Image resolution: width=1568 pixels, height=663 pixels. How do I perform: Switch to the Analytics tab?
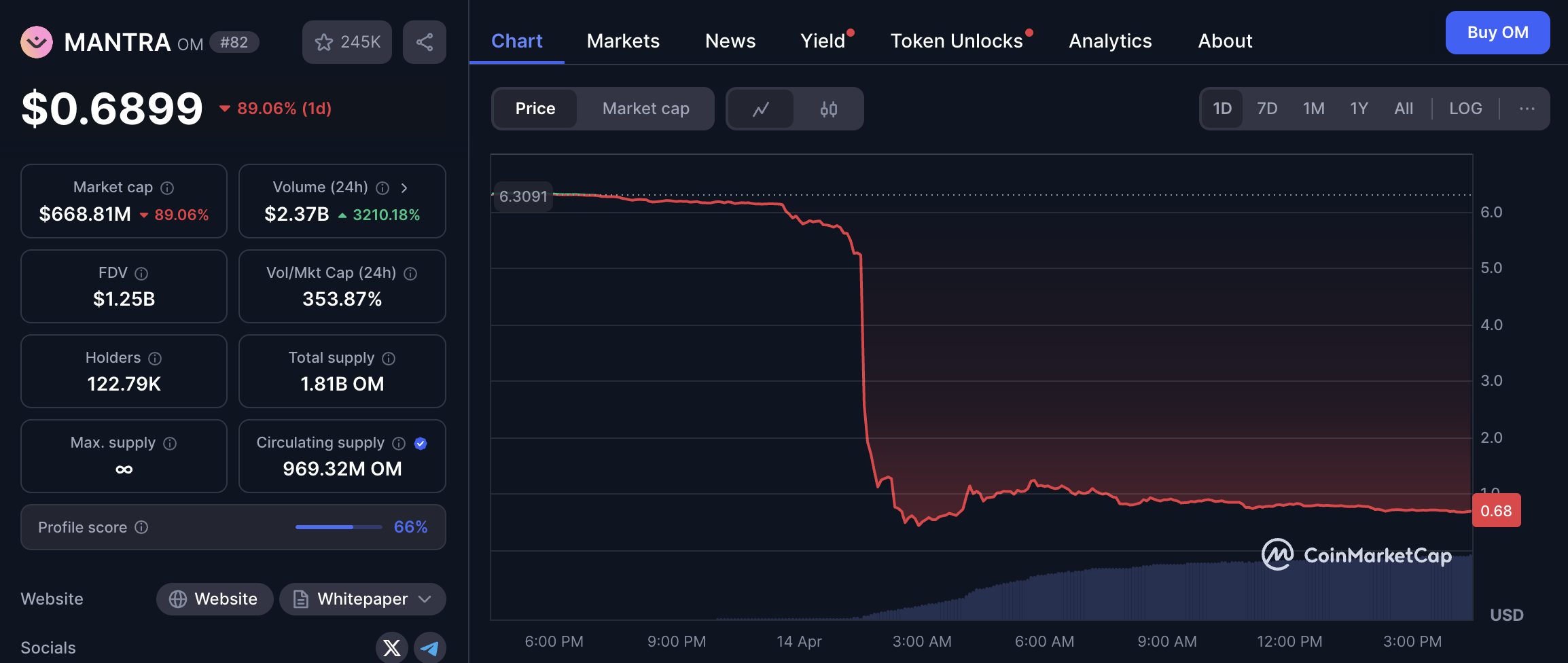coord(1109,41)
